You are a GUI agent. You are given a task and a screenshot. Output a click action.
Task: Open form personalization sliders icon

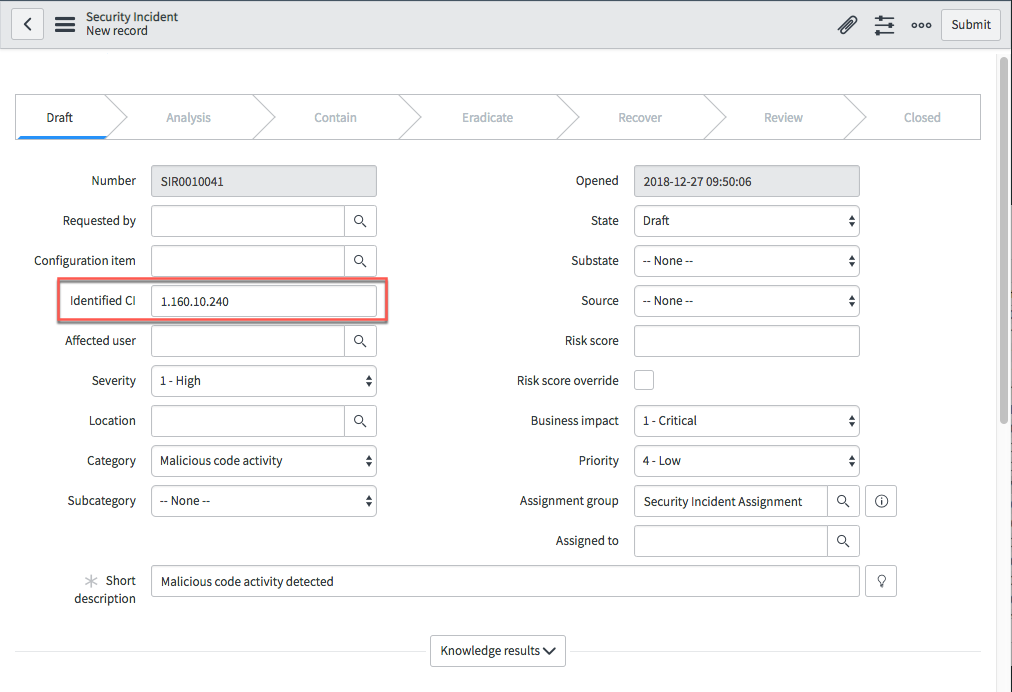click(x=884, y=25)
